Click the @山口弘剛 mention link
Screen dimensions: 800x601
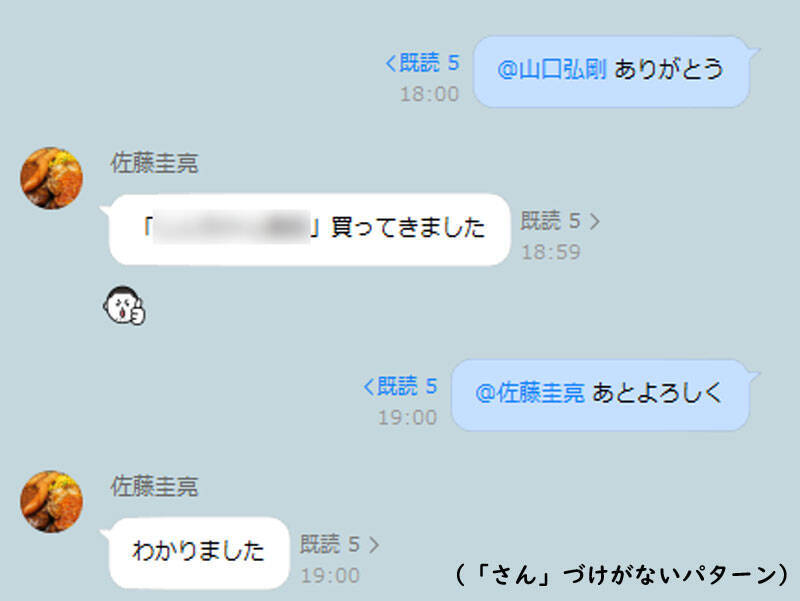coord(552,69)
